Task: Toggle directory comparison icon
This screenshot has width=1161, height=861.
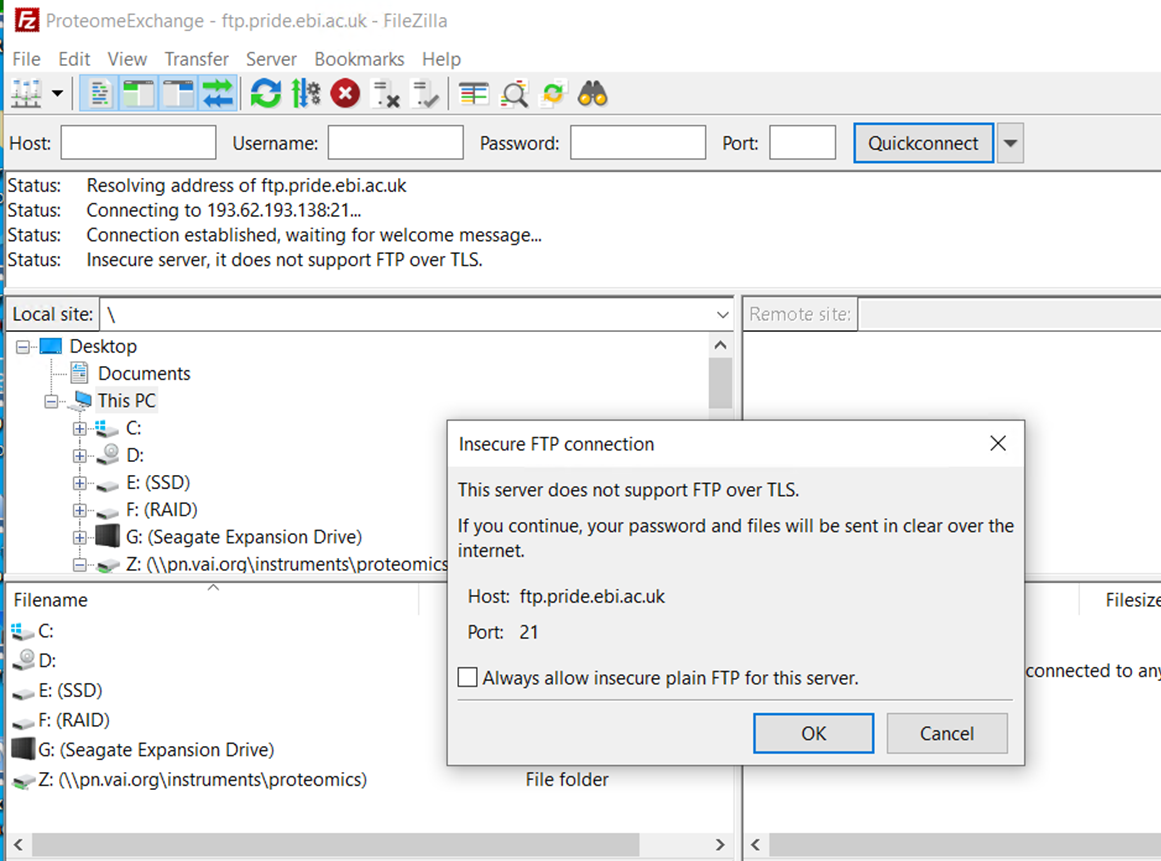Action: click(x=514, y=94)
